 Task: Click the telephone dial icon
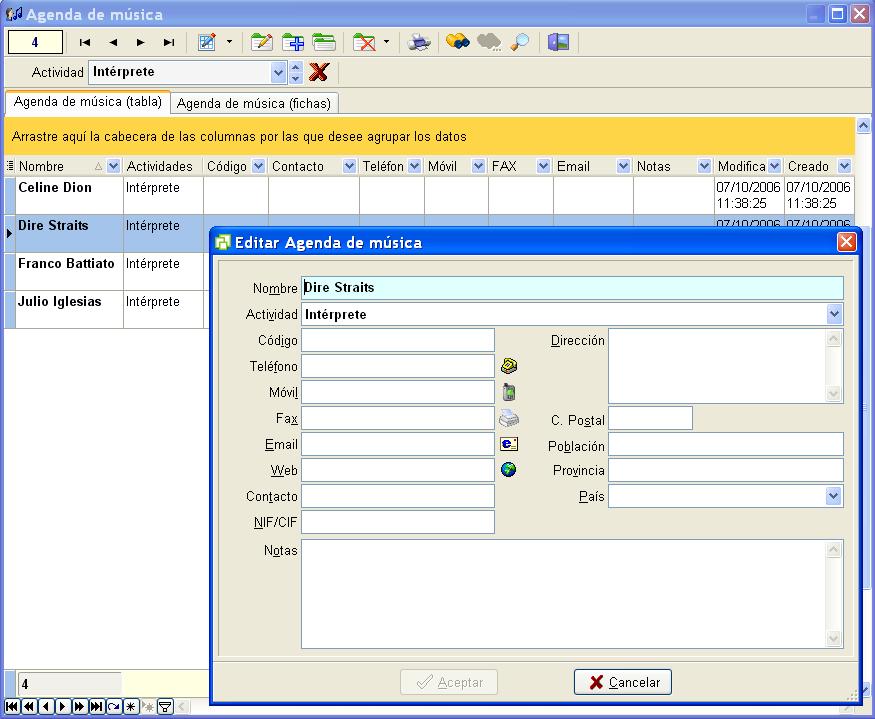[x=509, y=366]
